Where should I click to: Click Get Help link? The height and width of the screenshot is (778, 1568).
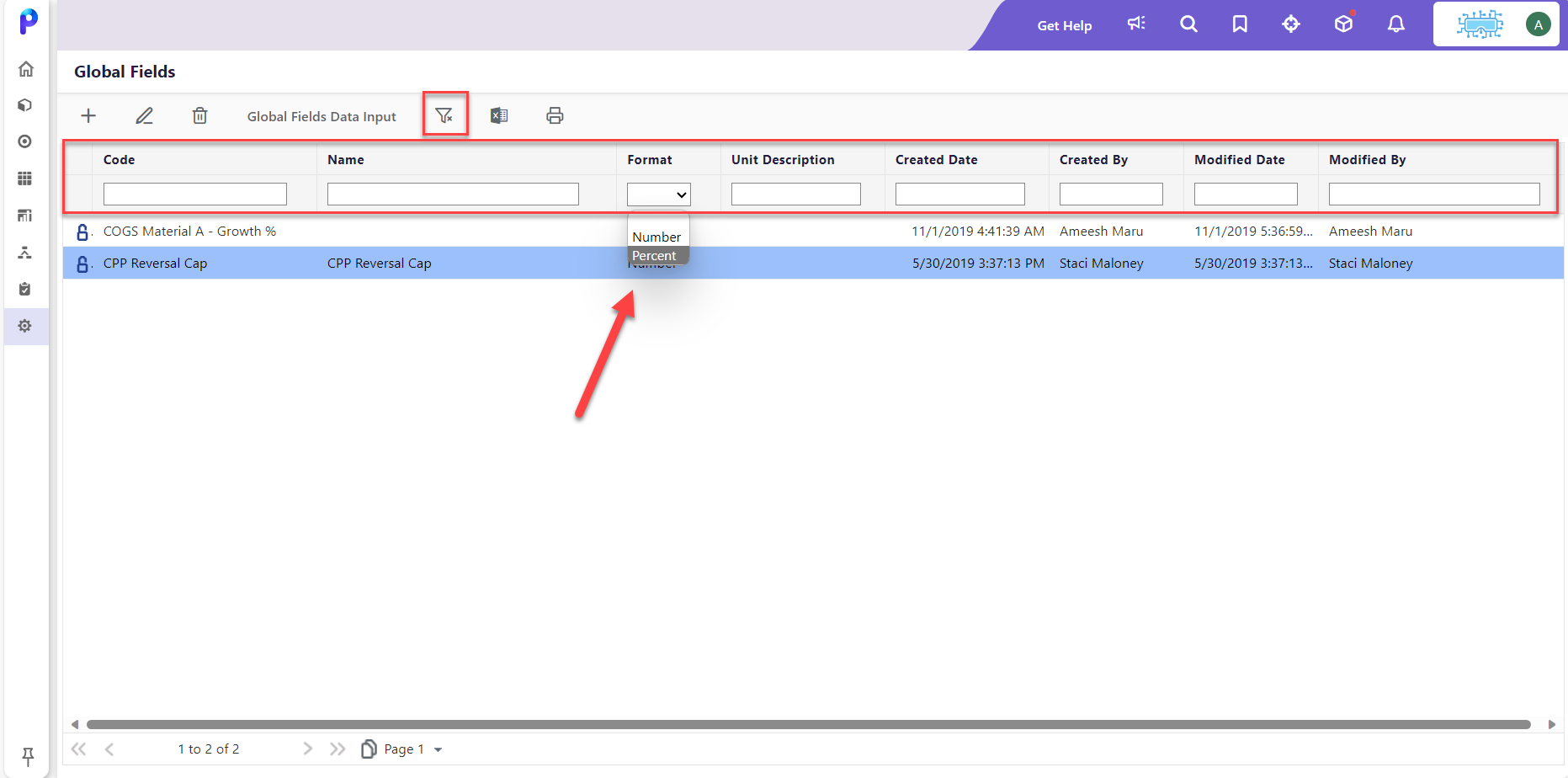[x=1064, y=25]
